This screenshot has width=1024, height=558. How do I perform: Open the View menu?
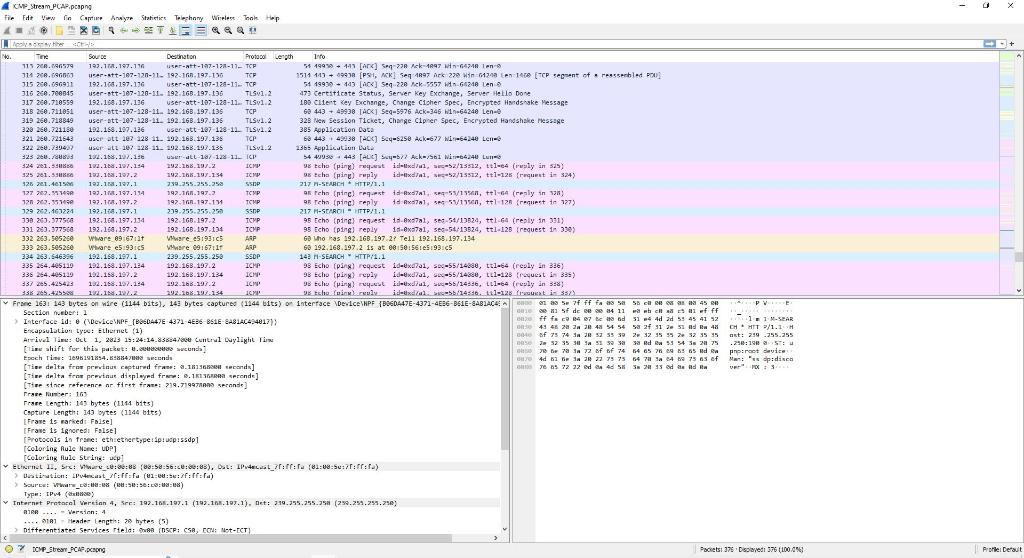click(x=48, y=18)
